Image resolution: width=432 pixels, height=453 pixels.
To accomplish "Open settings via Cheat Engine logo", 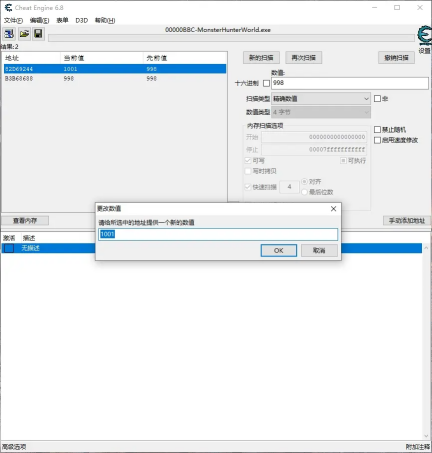I will coord(424,39).
